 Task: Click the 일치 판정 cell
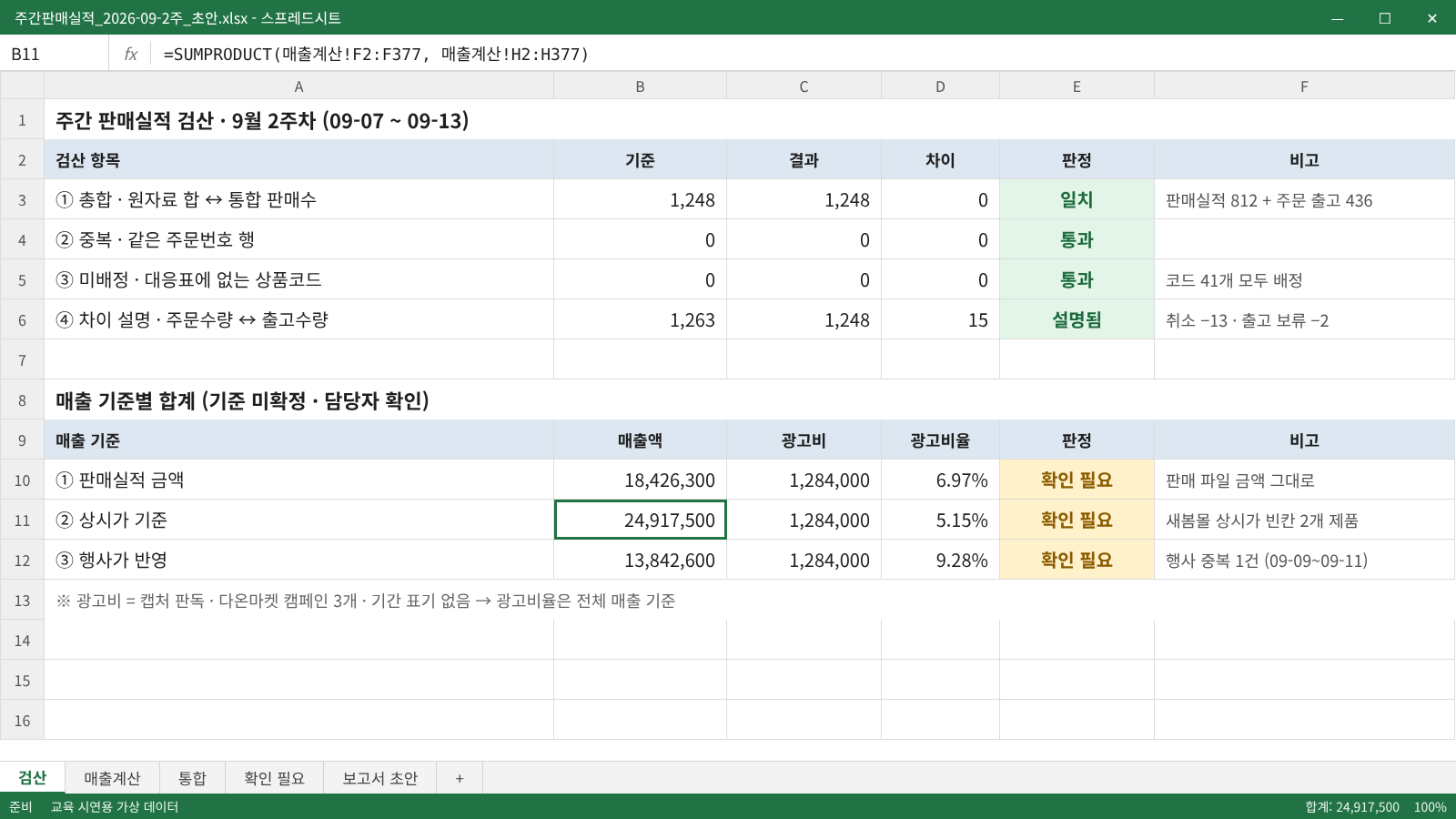[x=1077, y=199]
